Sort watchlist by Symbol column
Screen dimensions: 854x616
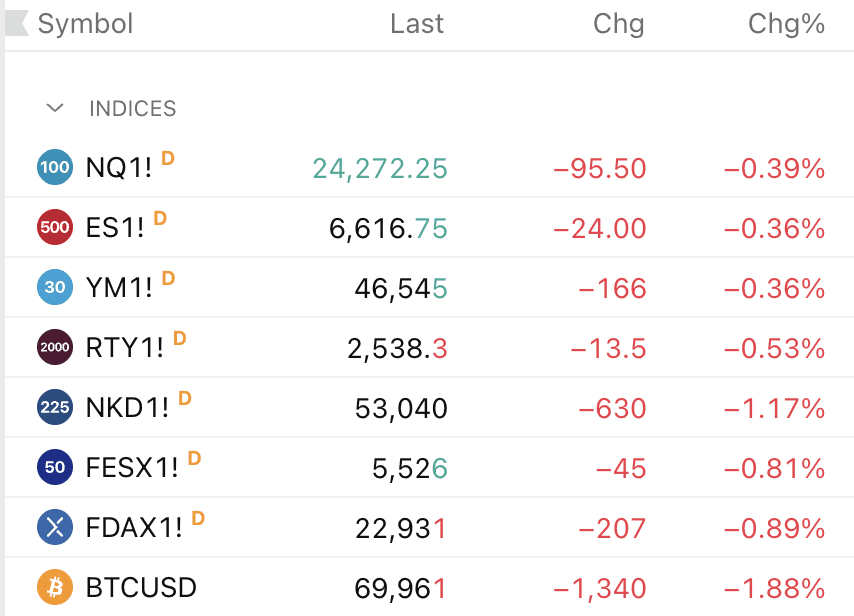85,24
